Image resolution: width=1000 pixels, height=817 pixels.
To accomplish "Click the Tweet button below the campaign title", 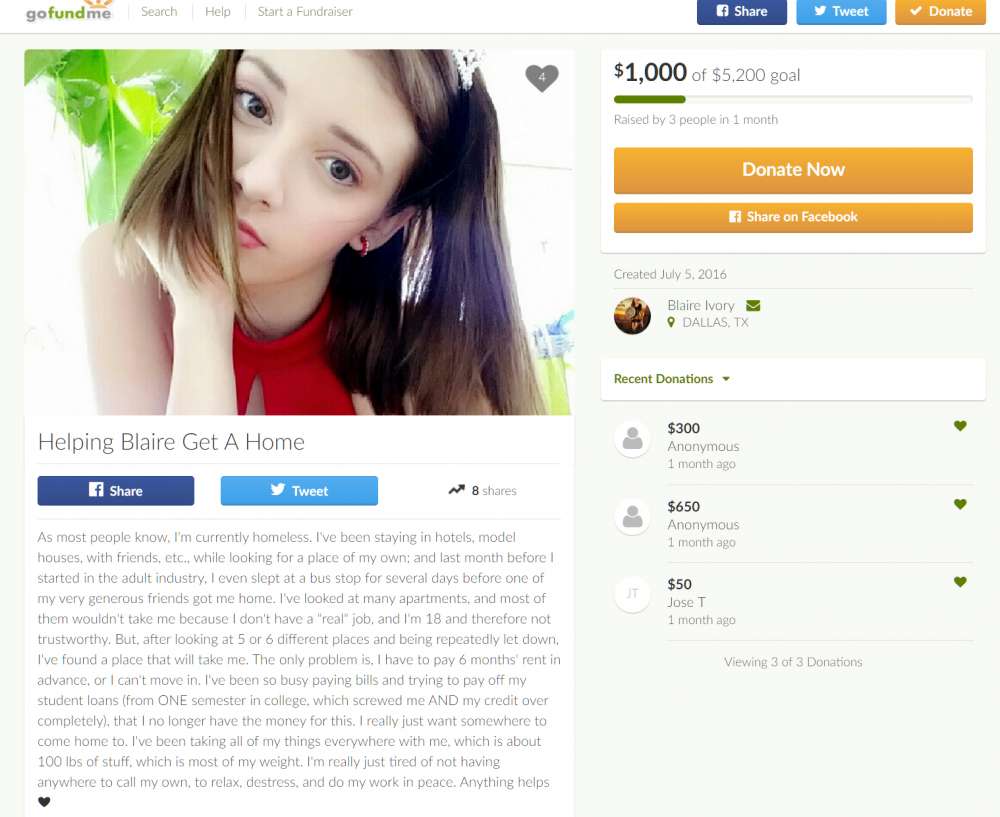I will [299, 490].
